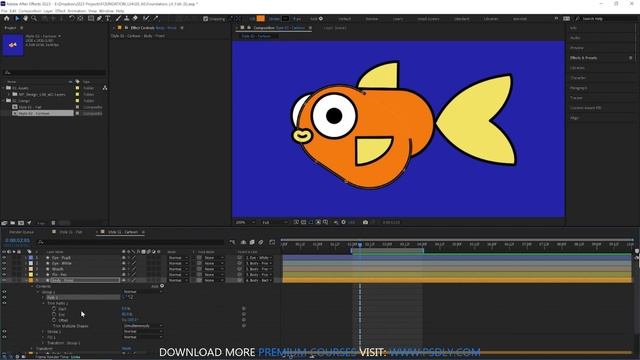This screenshot has height=360, width=640.
Task: Select the Brush tool
Action: [x=118, y=18]
